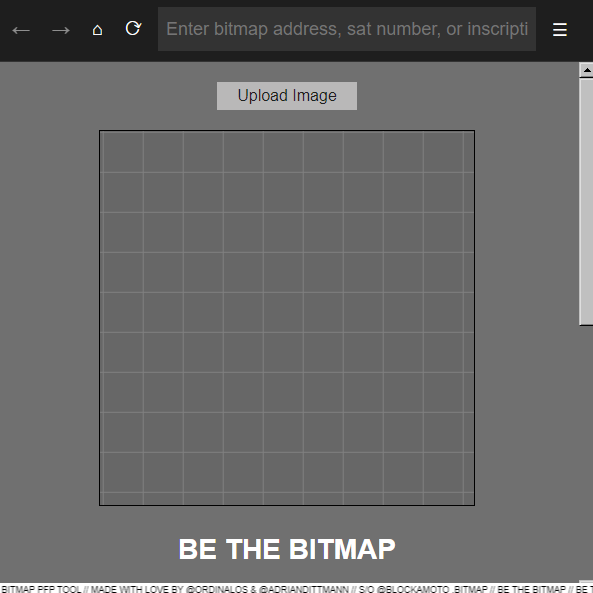The image size is (593, 593).
Task: Click the BE THE BITMAP heading
Action: [x=287, y=549]
